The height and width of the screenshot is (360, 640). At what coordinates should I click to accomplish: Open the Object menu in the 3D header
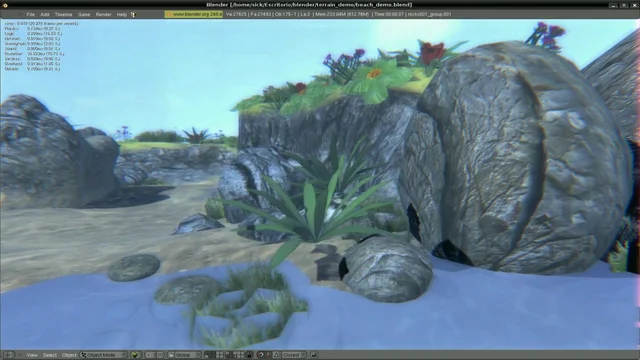[x=69, y=355]
